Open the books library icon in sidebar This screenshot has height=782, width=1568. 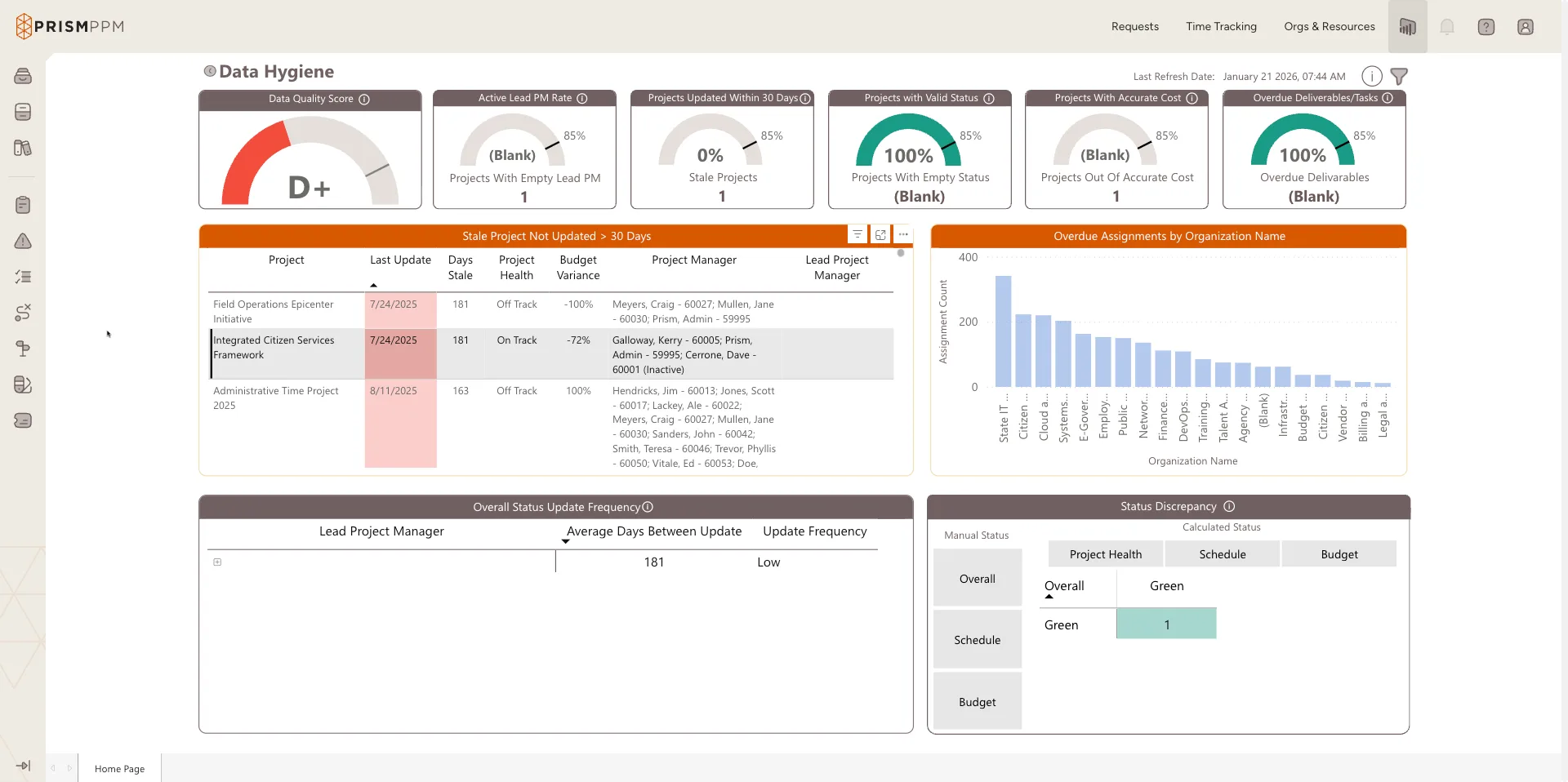coord(23,148)
